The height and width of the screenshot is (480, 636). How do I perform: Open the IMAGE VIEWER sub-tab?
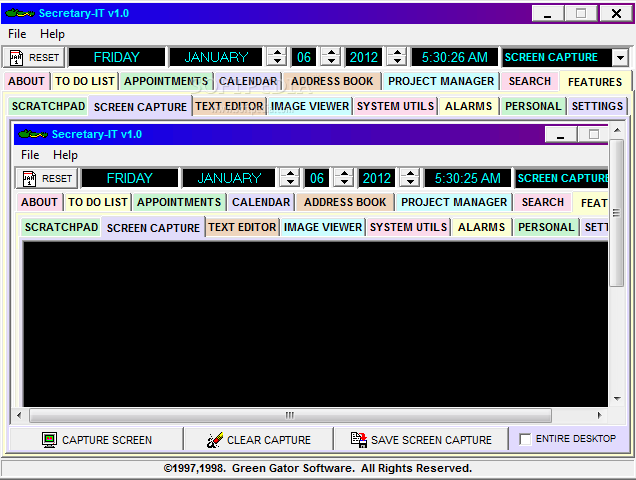coord(310,106)
